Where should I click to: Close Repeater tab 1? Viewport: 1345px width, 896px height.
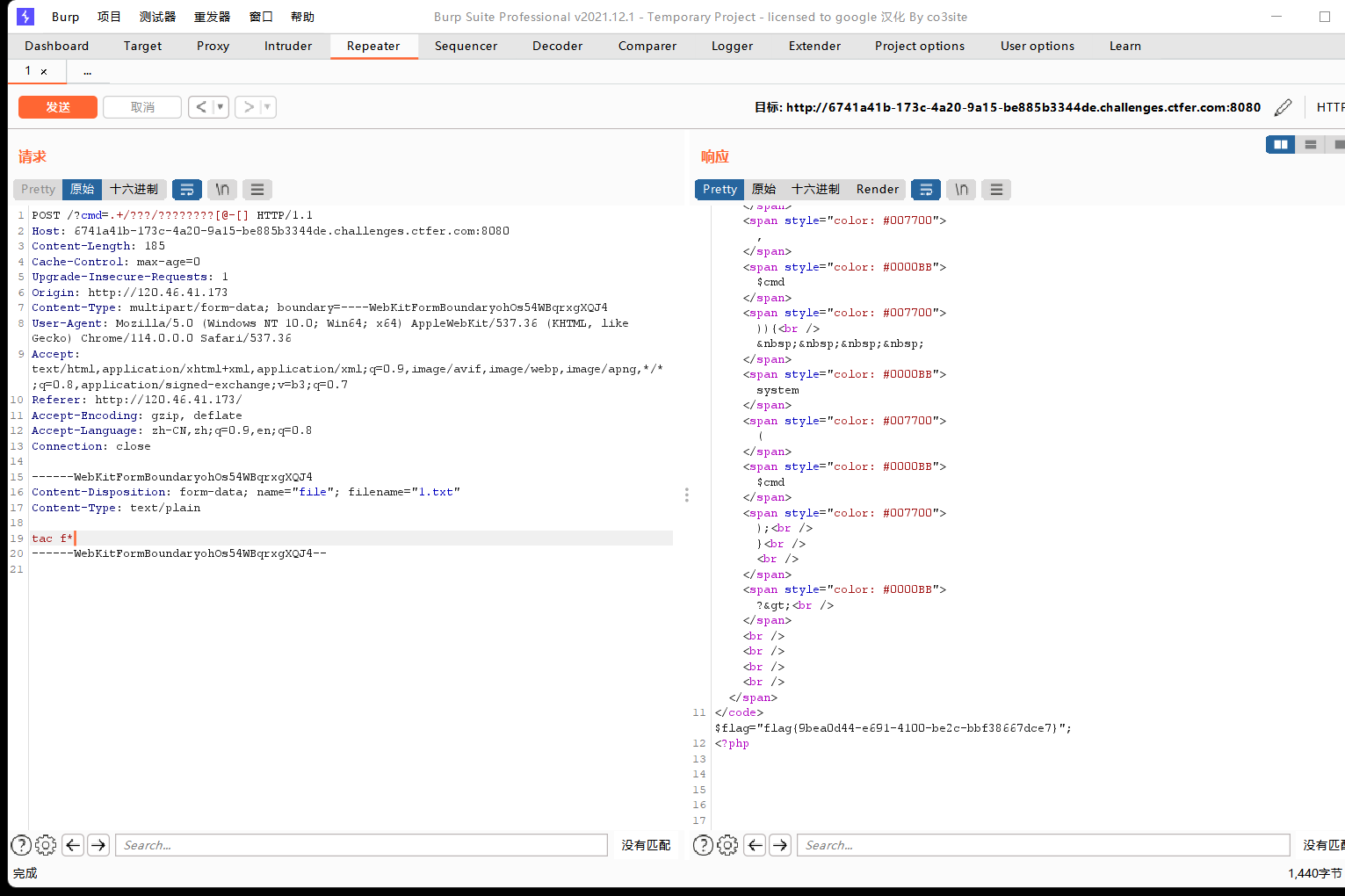44,72
